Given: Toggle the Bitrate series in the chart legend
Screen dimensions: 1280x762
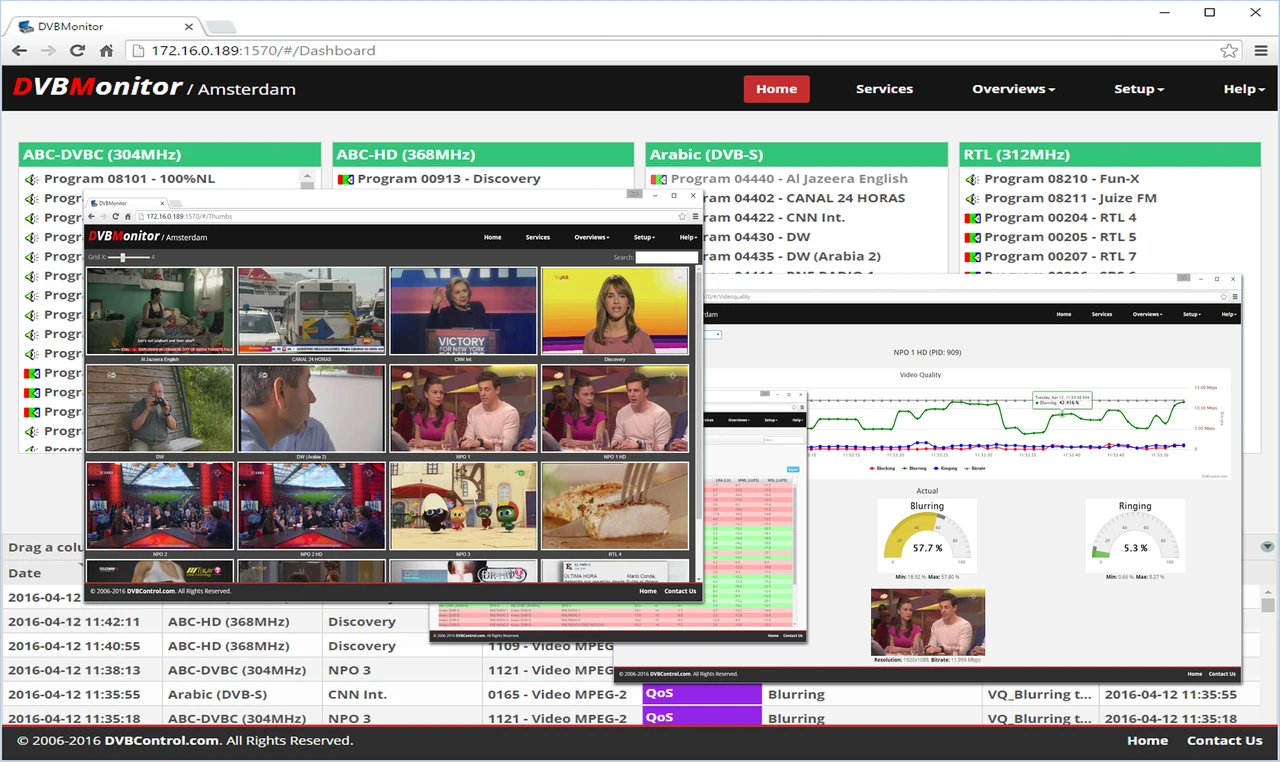Looking at the screenshot, I should [x=975, y=468].
